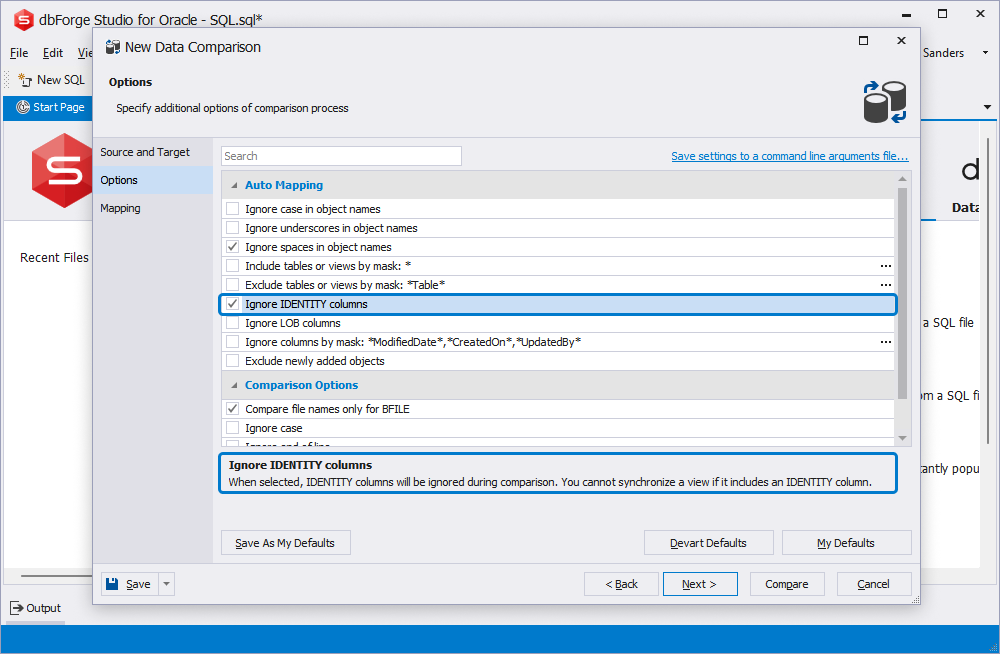Image resolution: width=1000 pixels, height=654 pixels.
Task: Click the toolbar drag handle grip
Action: coord(7,80)
